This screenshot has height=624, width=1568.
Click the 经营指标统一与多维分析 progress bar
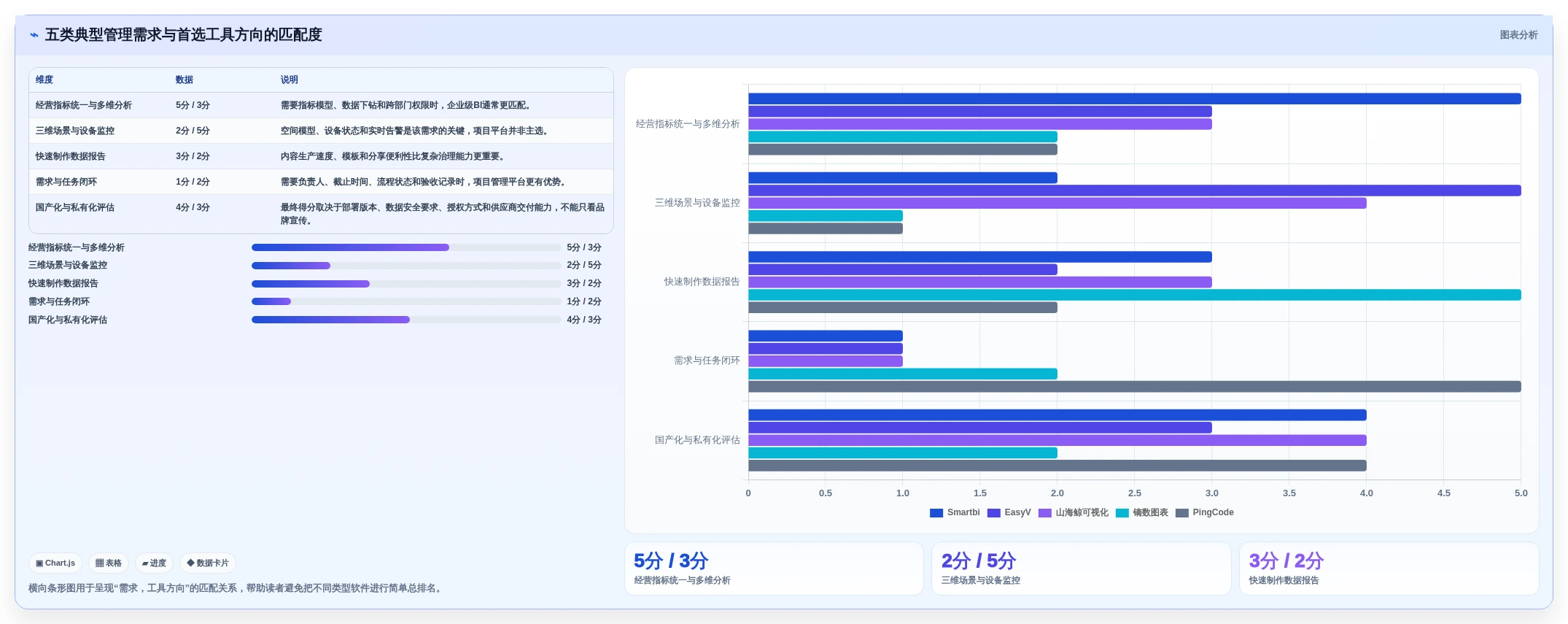pyautogui.click(x=406, y=247)
